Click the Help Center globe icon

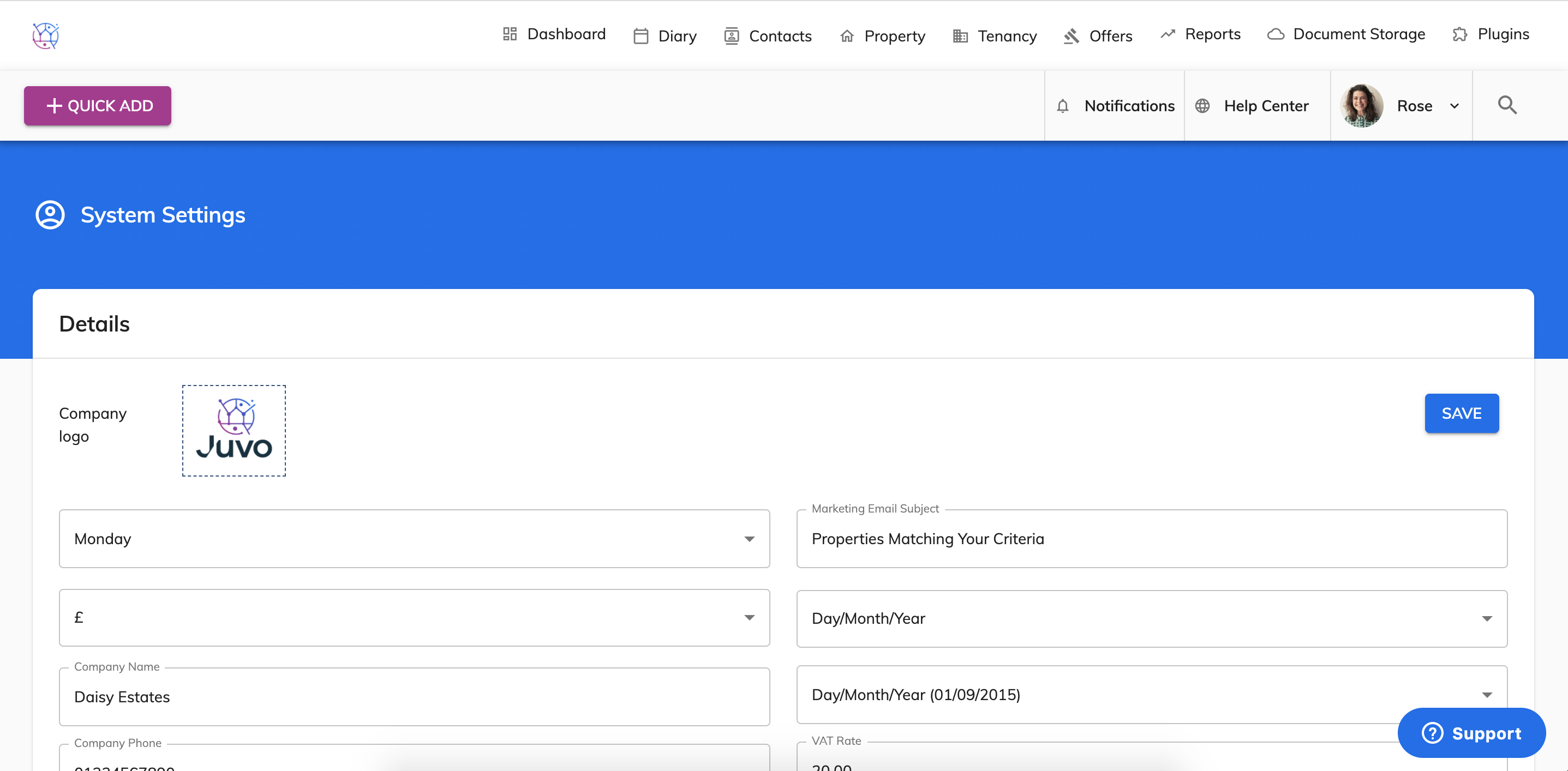1202,106
